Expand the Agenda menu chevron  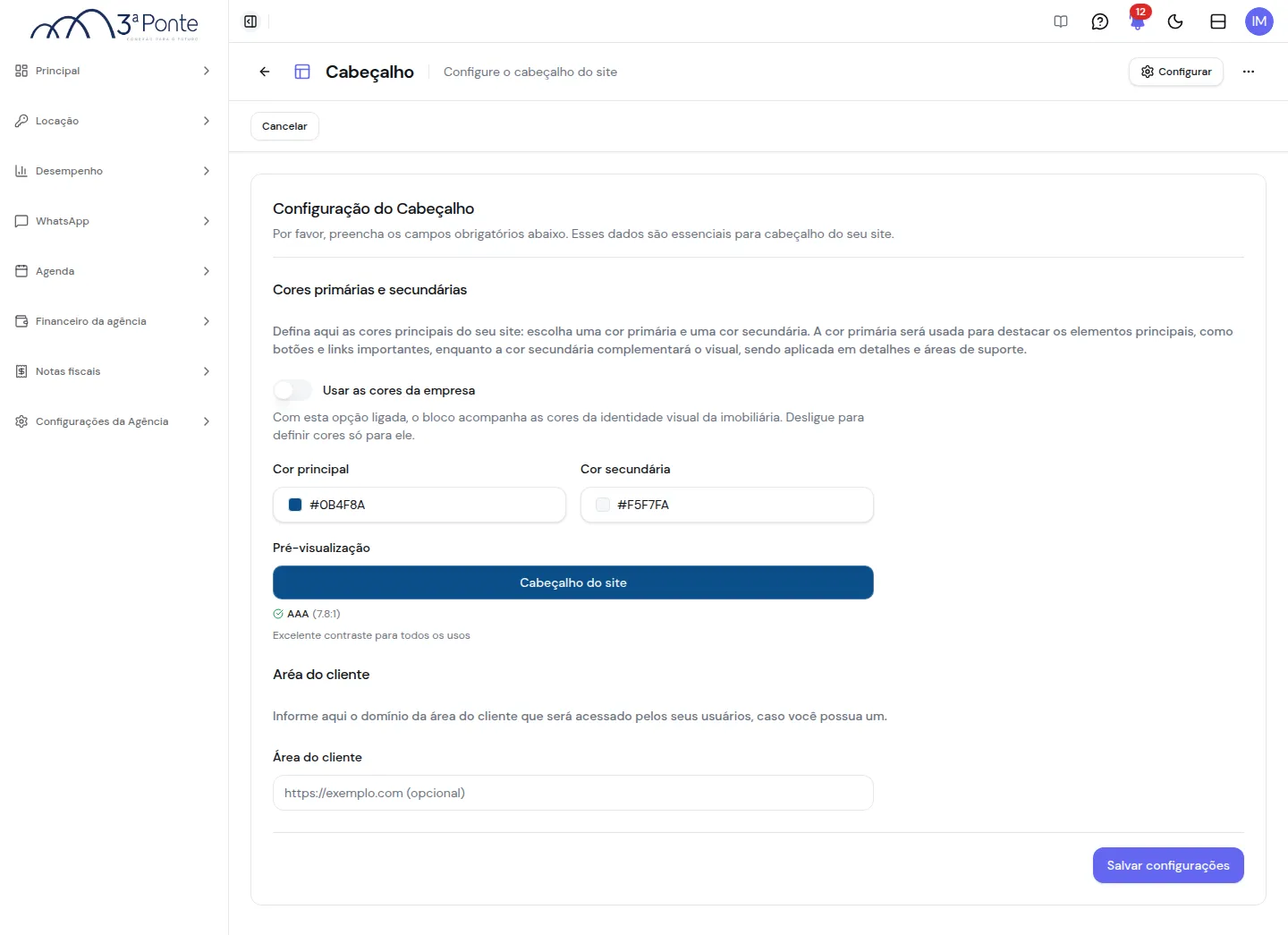tap(207, 271)
